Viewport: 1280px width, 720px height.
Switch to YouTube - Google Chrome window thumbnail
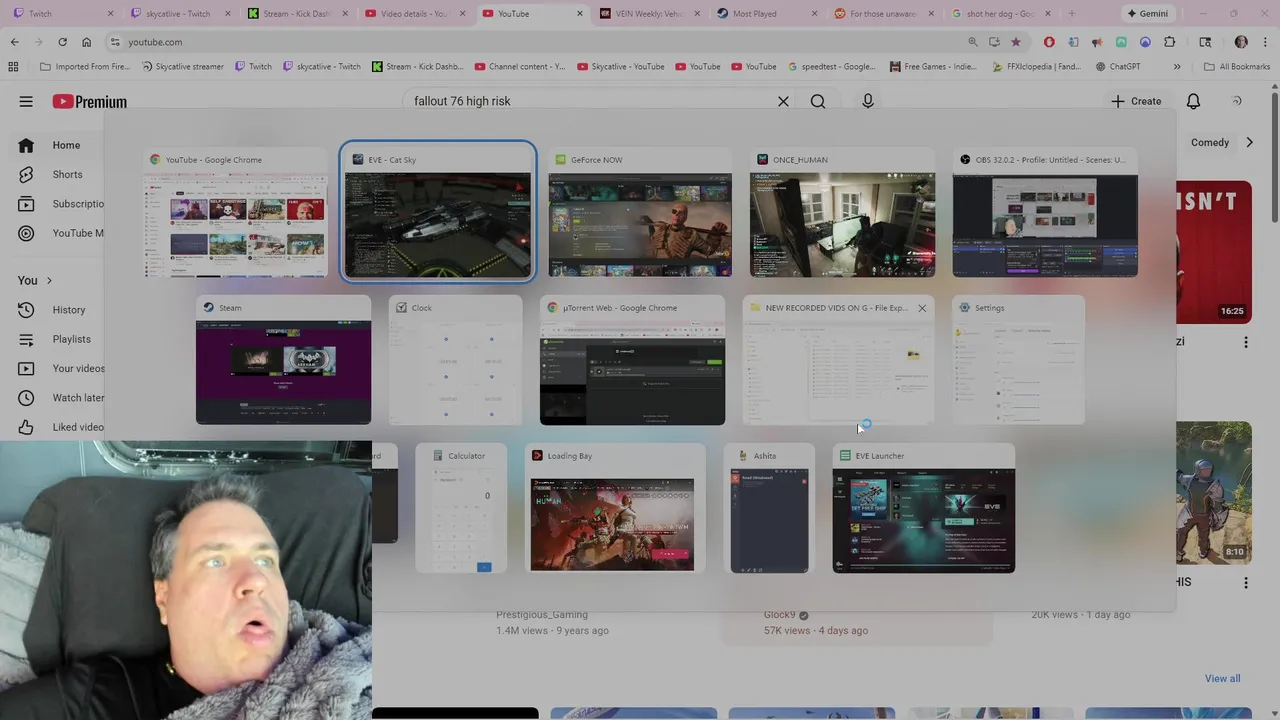pyautogui.click(x=235, y=212)
